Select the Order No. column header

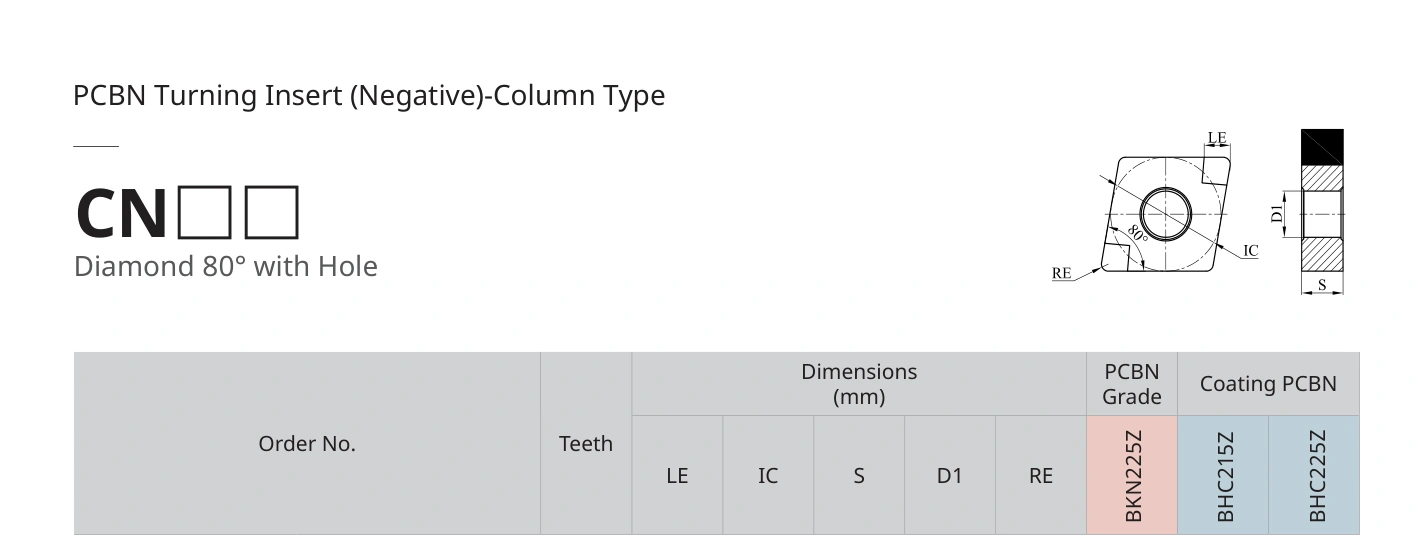pos(307,443)
